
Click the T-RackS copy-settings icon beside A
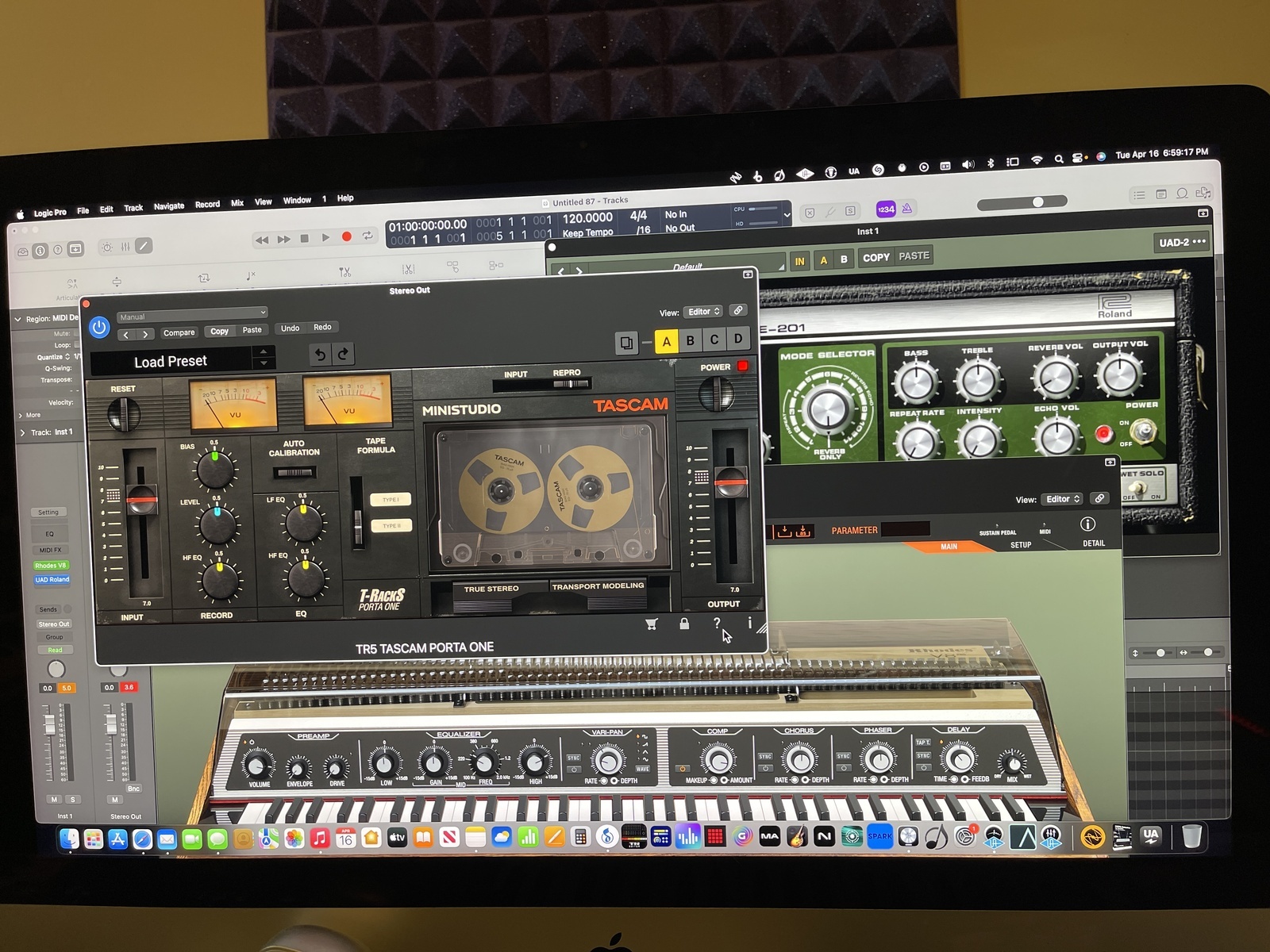(x=626, y=343)
